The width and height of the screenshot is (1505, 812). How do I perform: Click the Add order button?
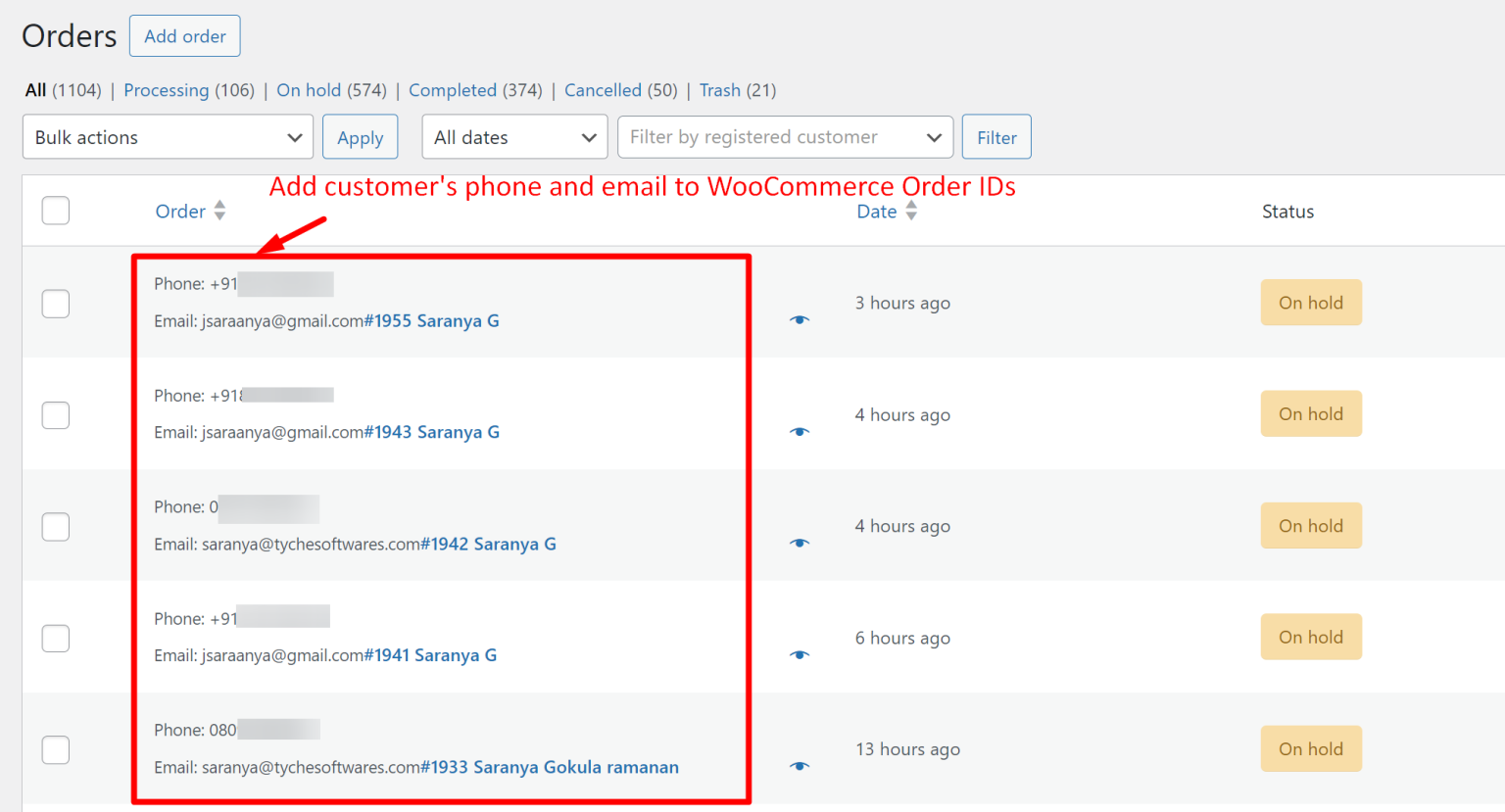[184, 35]
